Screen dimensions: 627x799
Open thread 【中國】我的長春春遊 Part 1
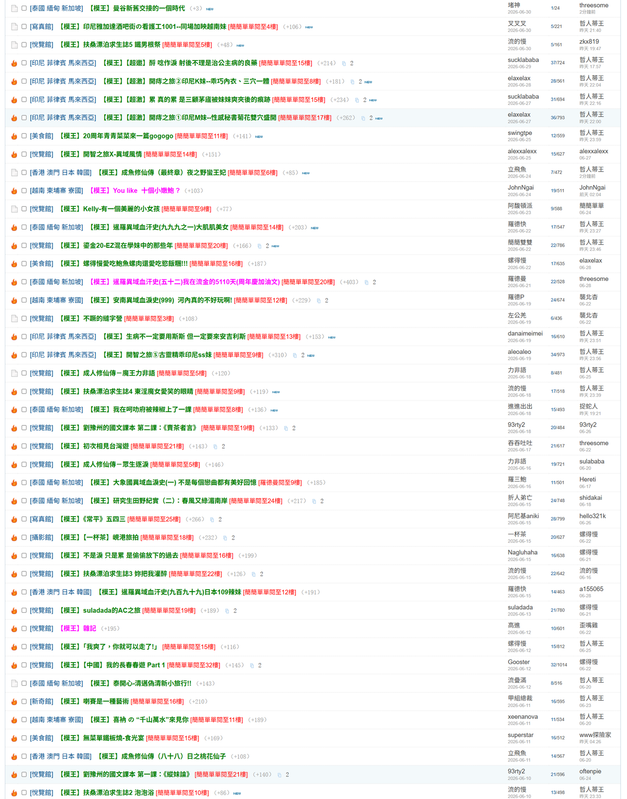click(x=112, y=665)
